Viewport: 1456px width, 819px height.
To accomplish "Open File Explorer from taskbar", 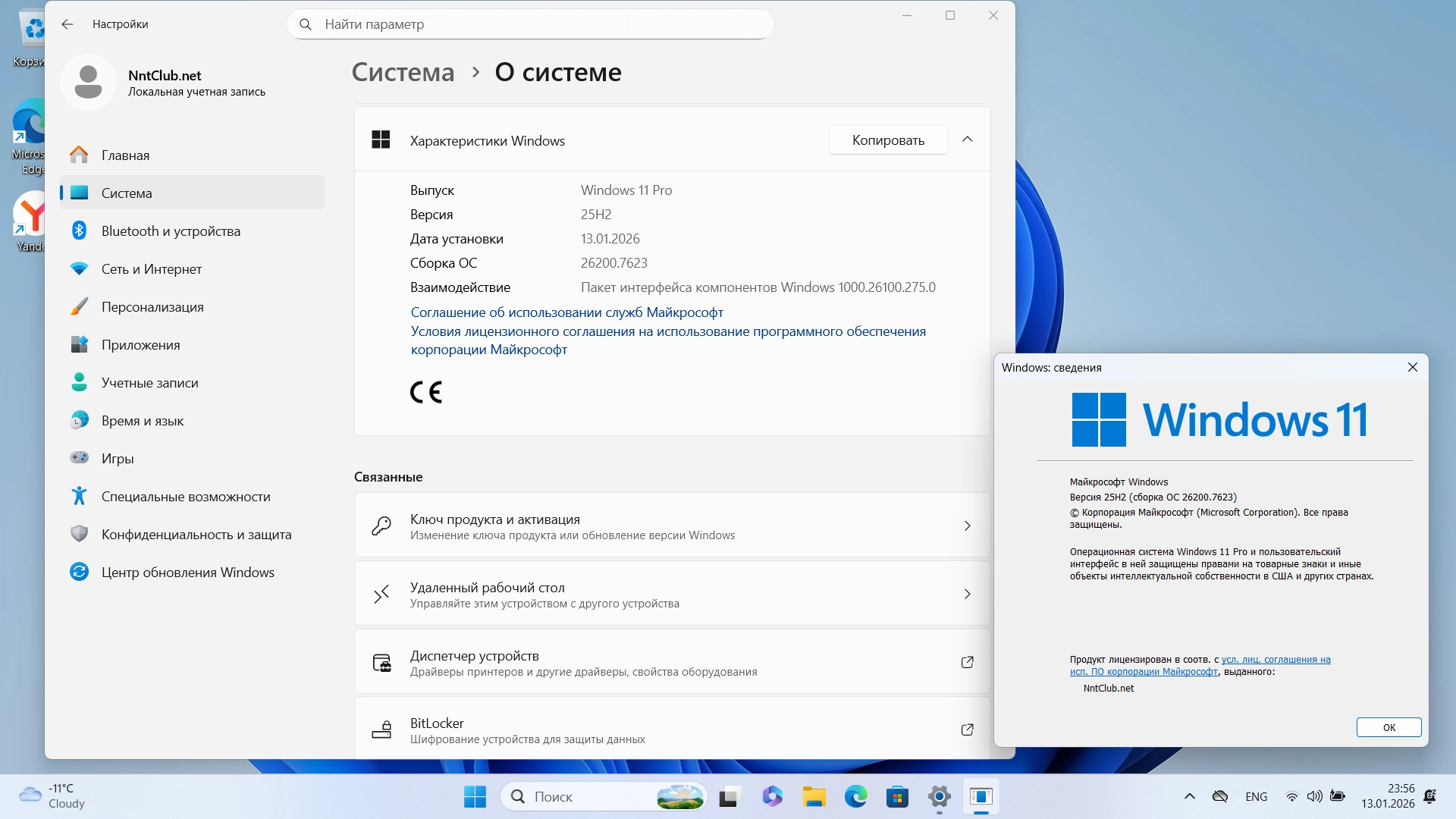I will (x=814, y=796).
